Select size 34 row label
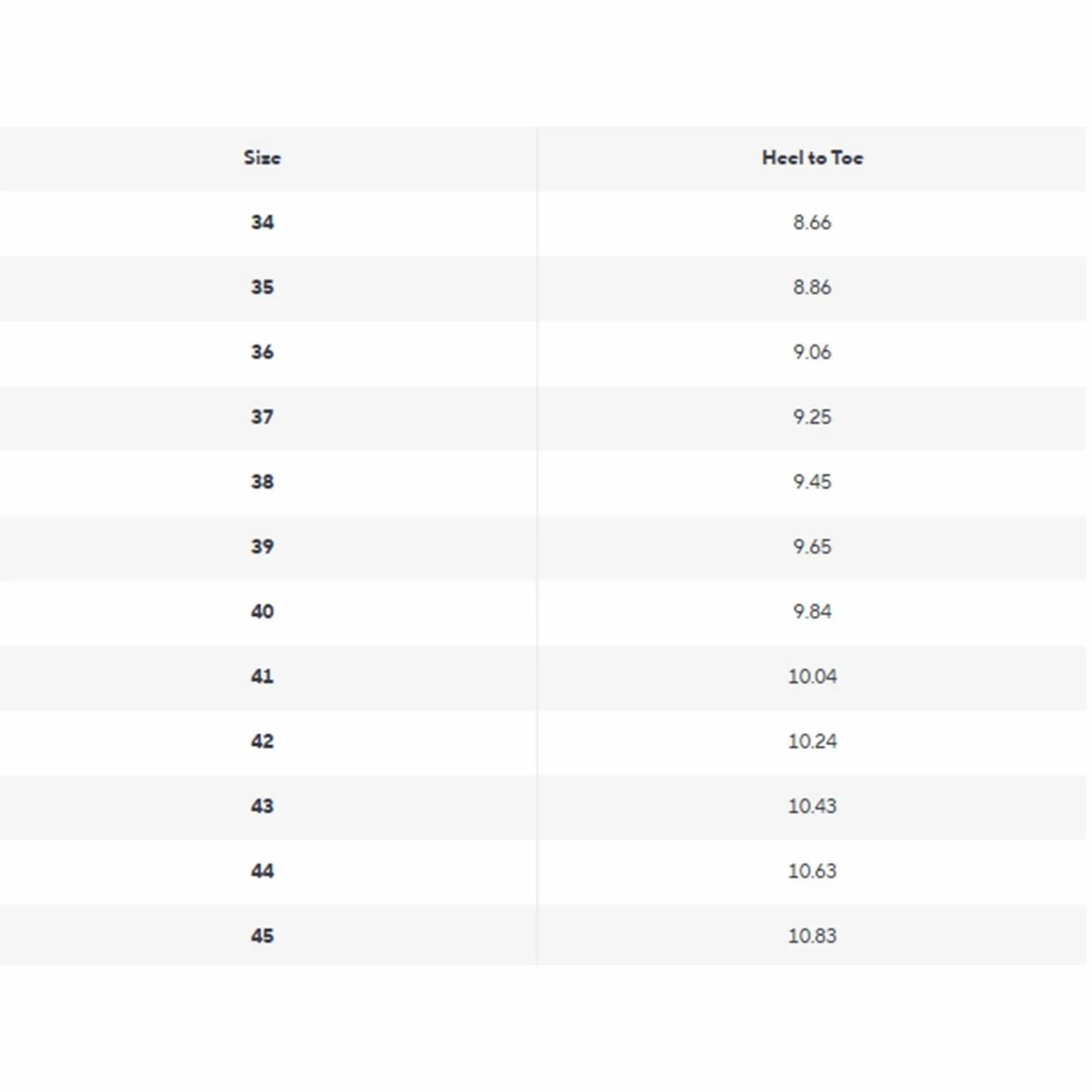1092x1092 pixels. [x=262, y=223]
